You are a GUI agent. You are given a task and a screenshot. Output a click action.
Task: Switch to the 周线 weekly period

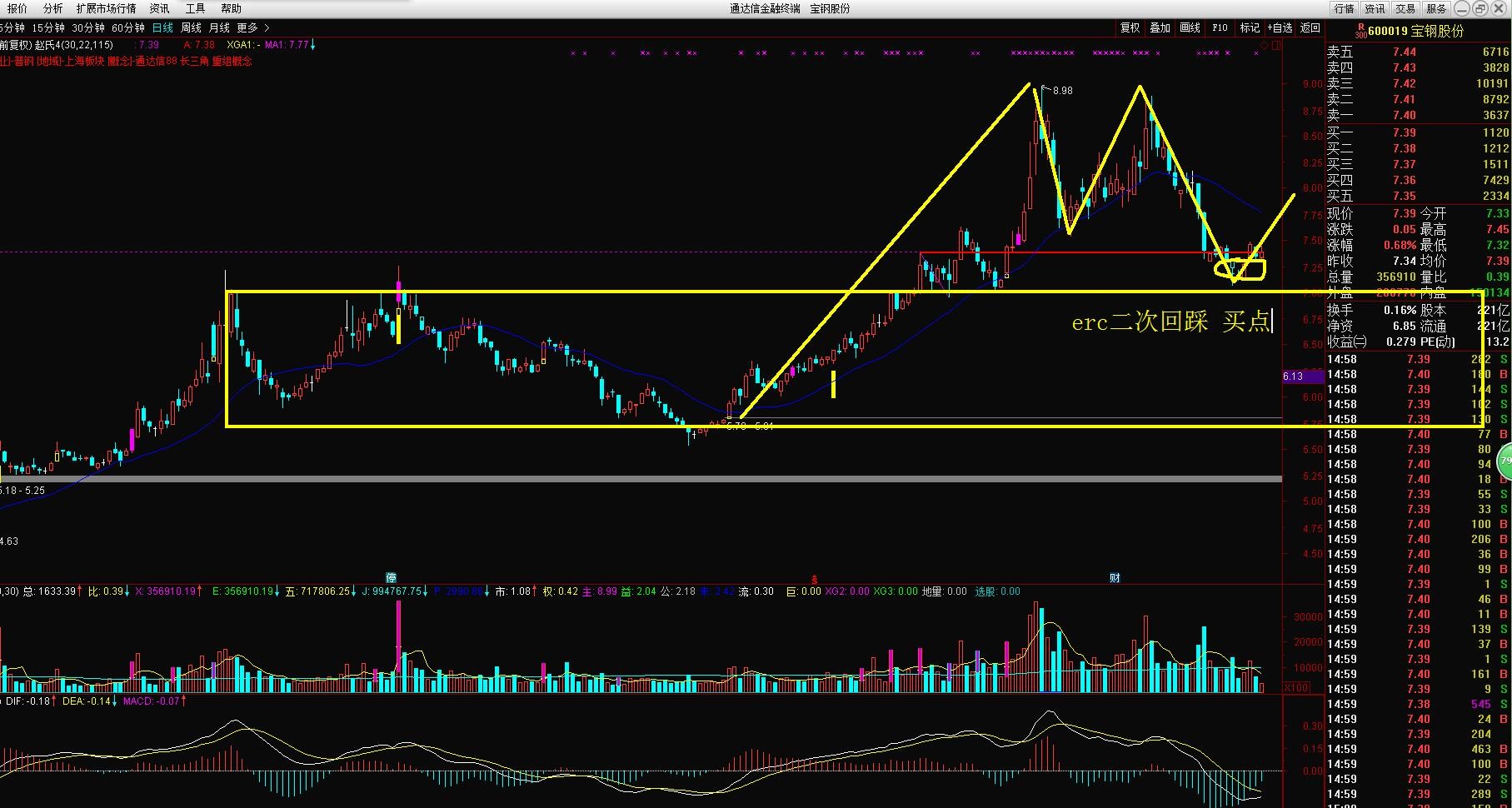click(x=191, y=27)
